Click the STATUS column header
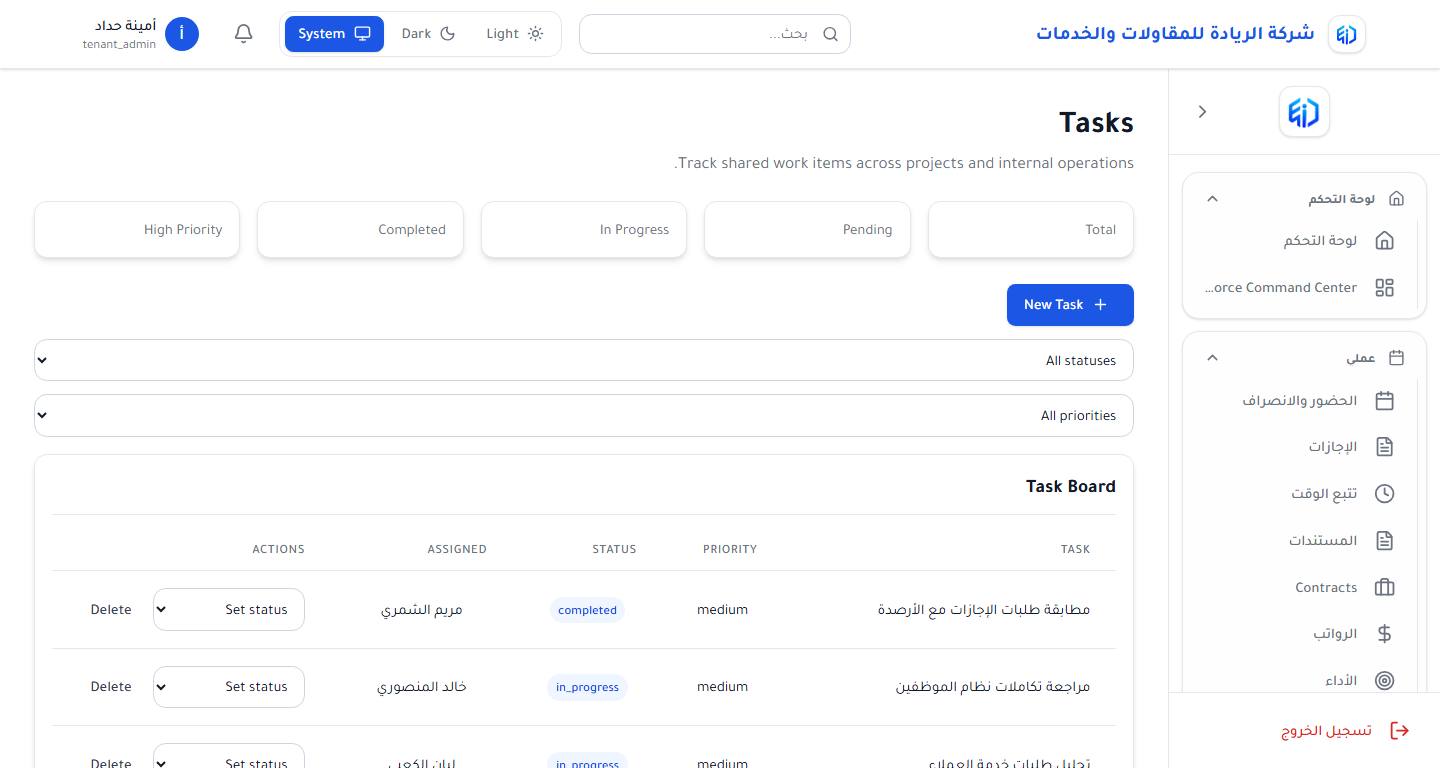This screenshot has height=768, width=1440. [614, 549]
